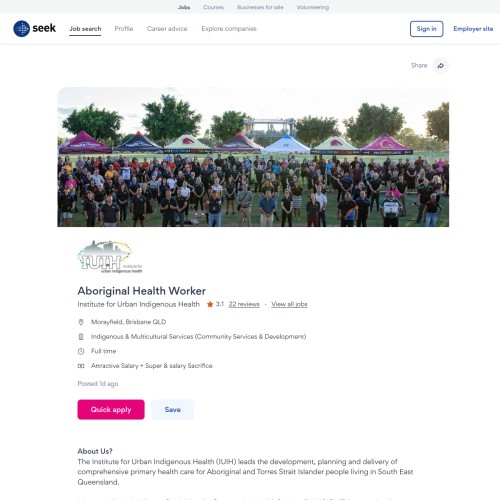
Task: Apply using the Quick apply button
Action: [x=111, y=409]
